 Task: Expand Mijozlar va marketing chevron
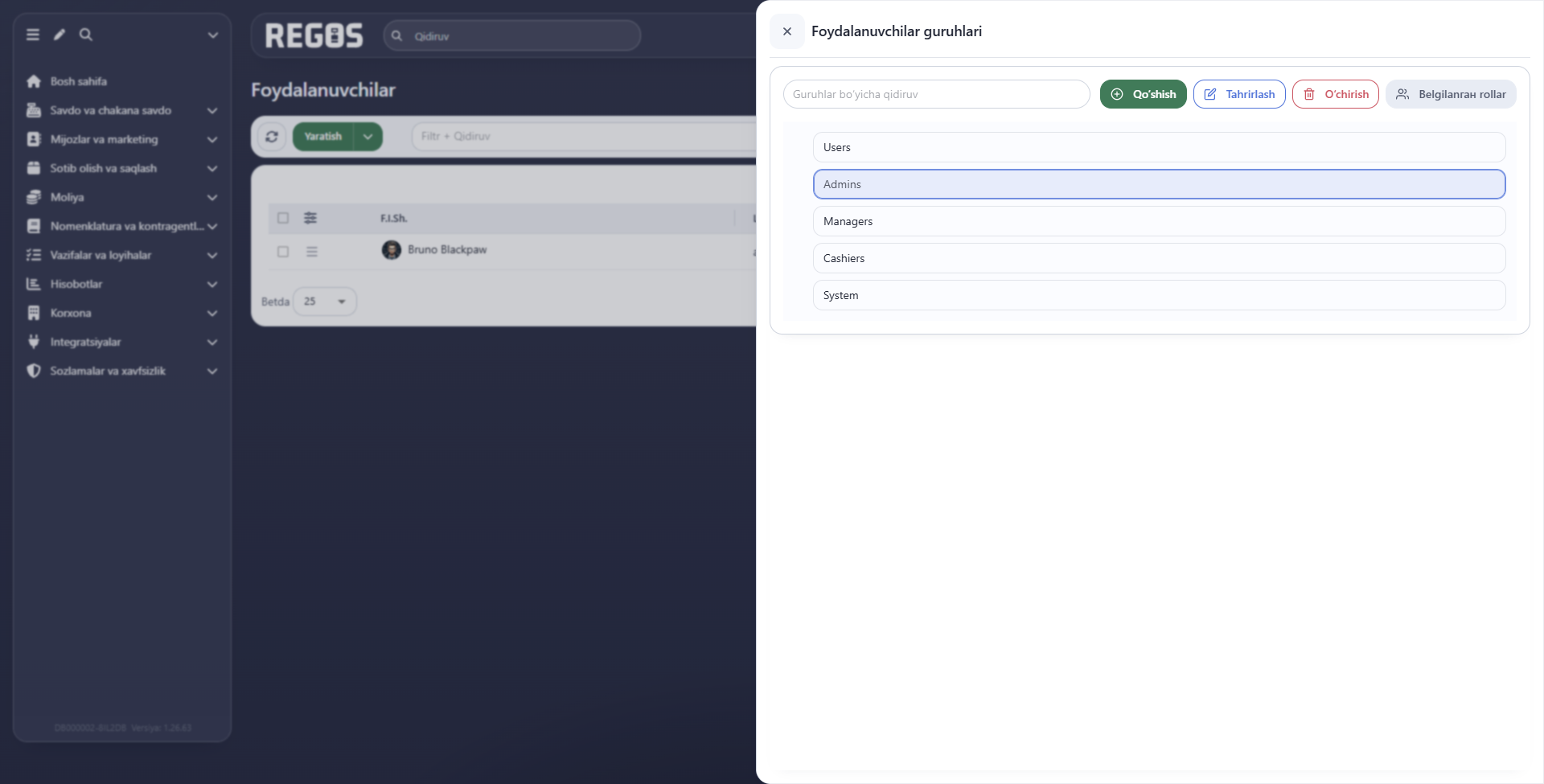click(x=212, y=139)
